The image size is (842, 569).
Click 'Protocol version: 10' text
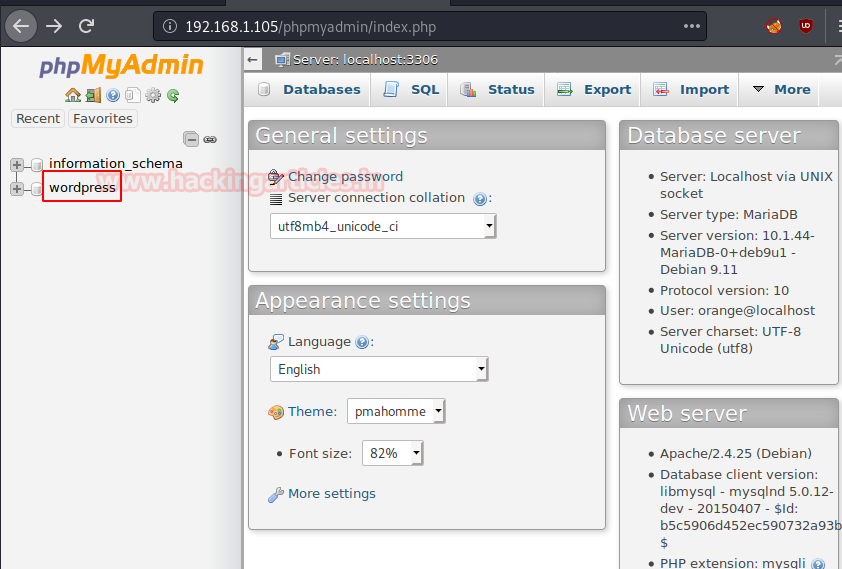(724, 290)
